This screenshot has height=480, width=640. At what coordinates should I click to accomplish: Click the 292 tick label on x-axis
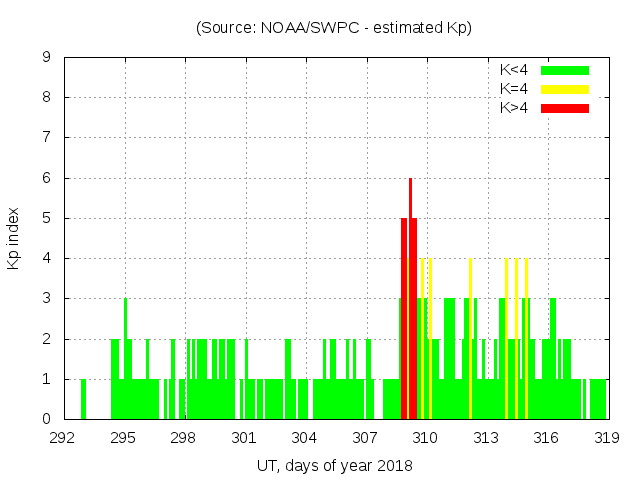(64, 438)
